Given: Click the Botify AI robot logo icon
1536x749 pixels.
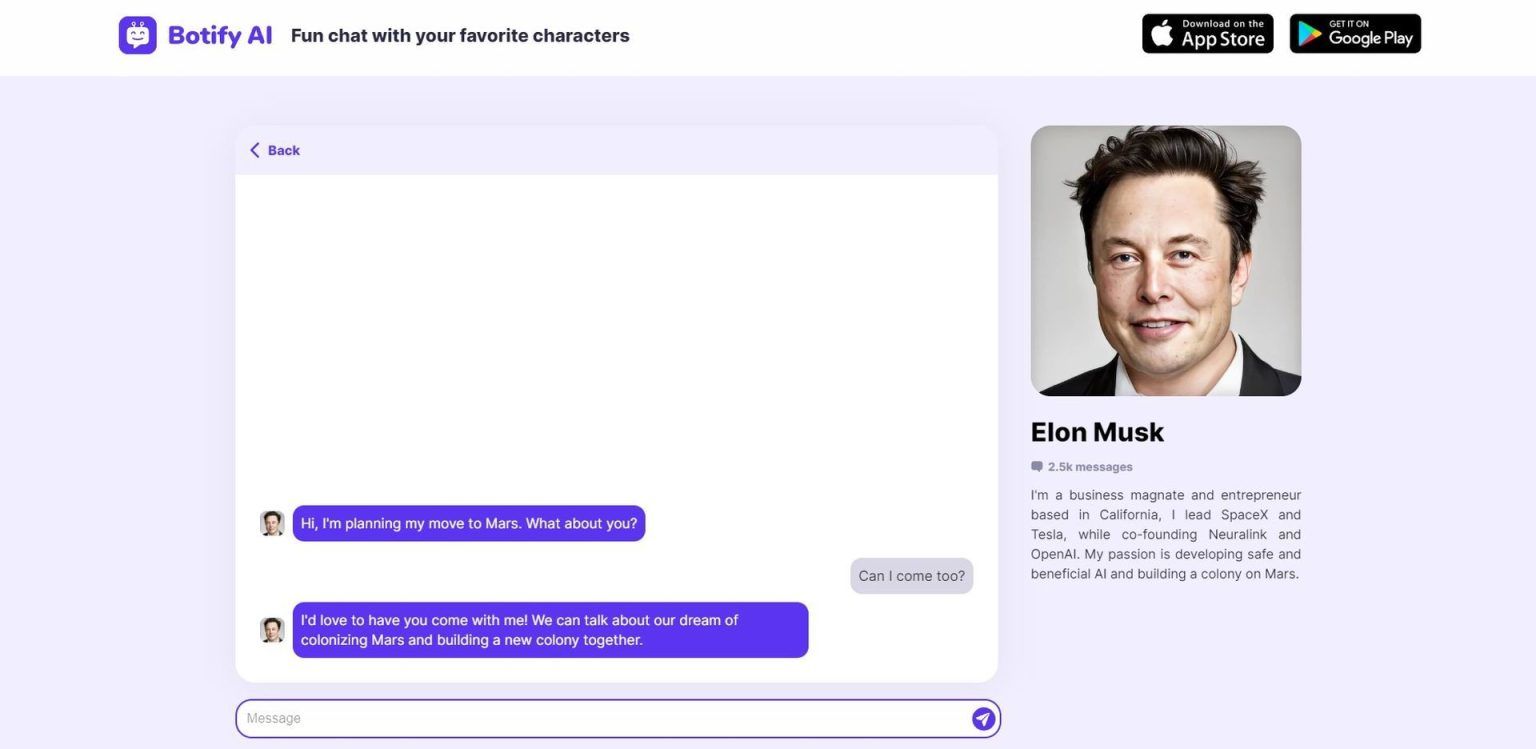Looking at the screenshot, I should pyautogui.click(x=138, y=35).
